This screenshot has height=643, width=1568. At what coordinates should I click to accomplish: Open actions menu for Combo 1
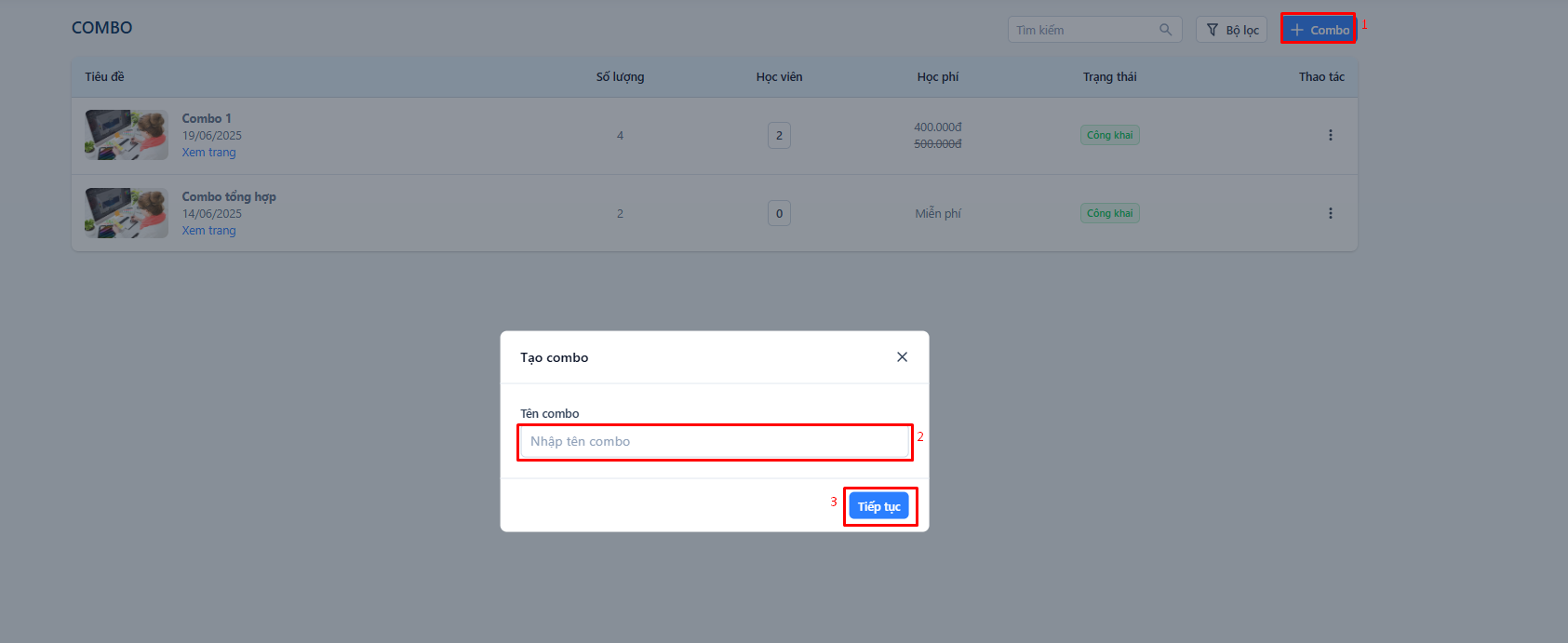1331,135
